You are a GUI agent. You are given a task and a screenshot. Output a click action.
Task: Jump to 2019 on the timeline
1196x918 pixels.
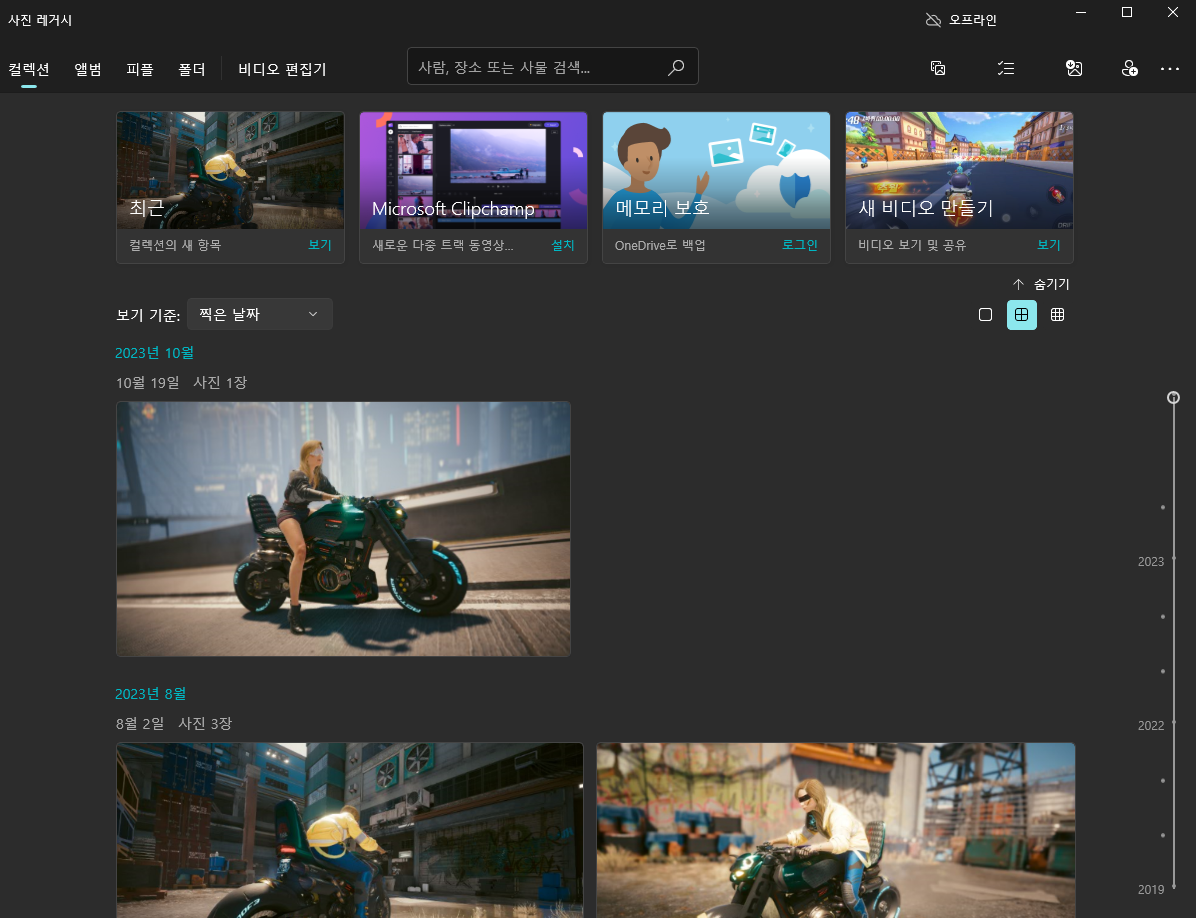[x=1150, y=890]
